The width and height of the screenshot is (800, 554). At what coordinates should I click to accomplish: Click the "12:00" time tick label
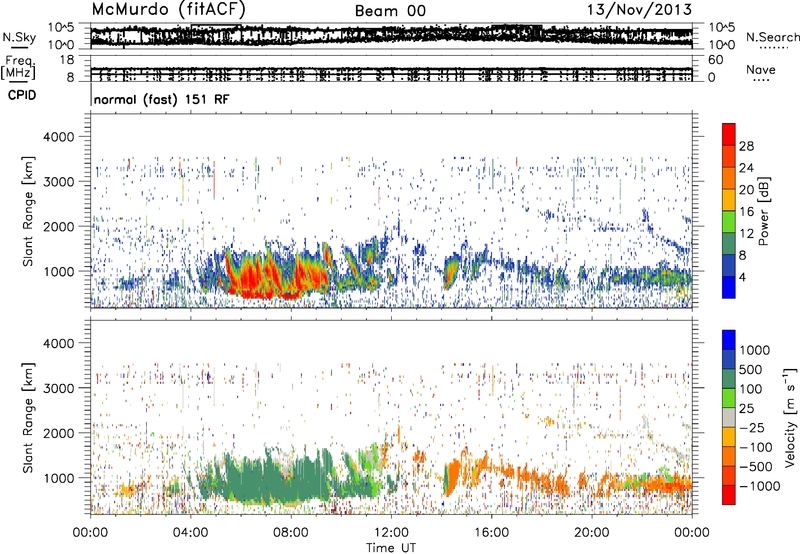(391, 533)
